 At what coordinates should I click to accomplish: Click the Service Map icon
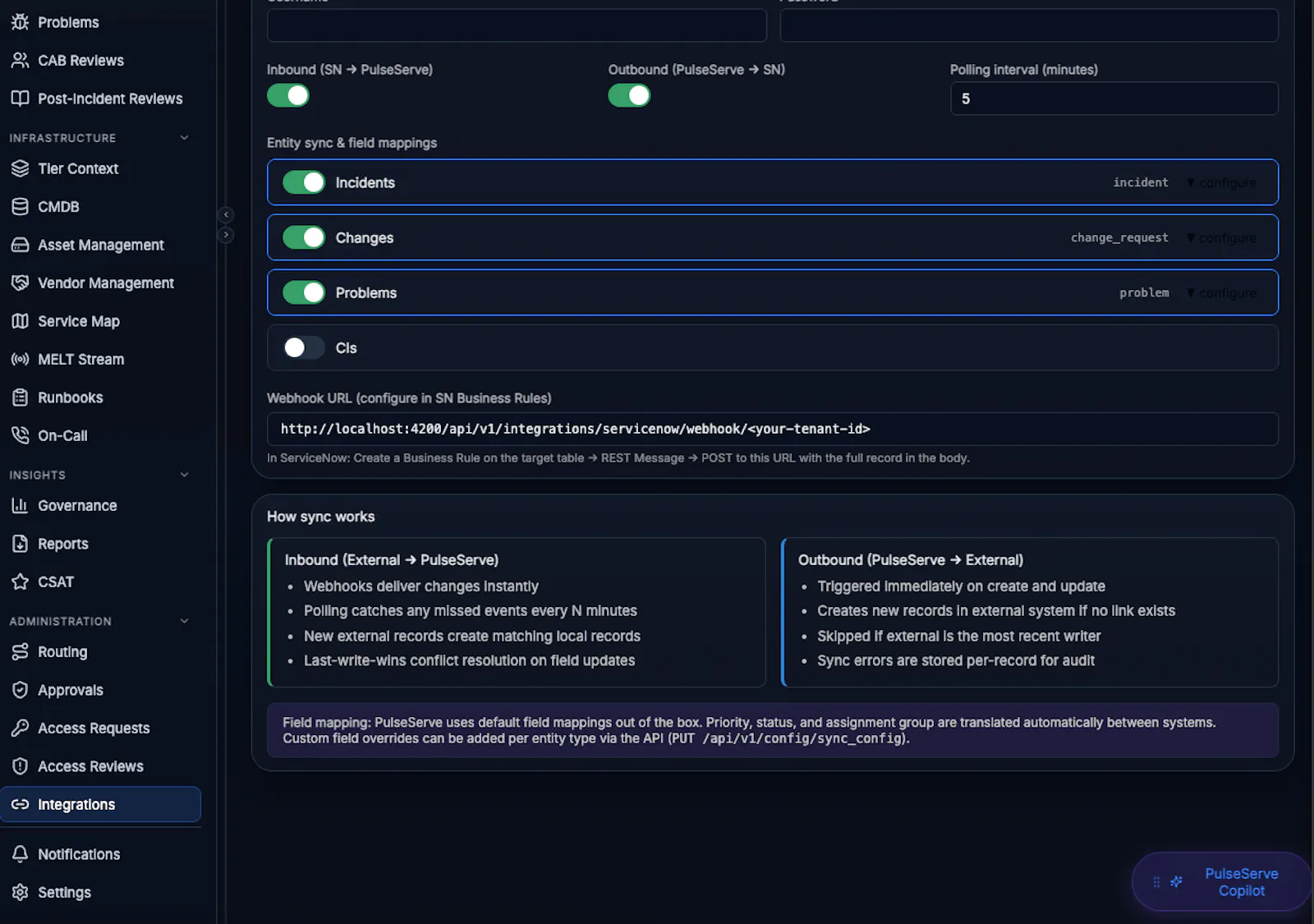[x=20, y=321]
